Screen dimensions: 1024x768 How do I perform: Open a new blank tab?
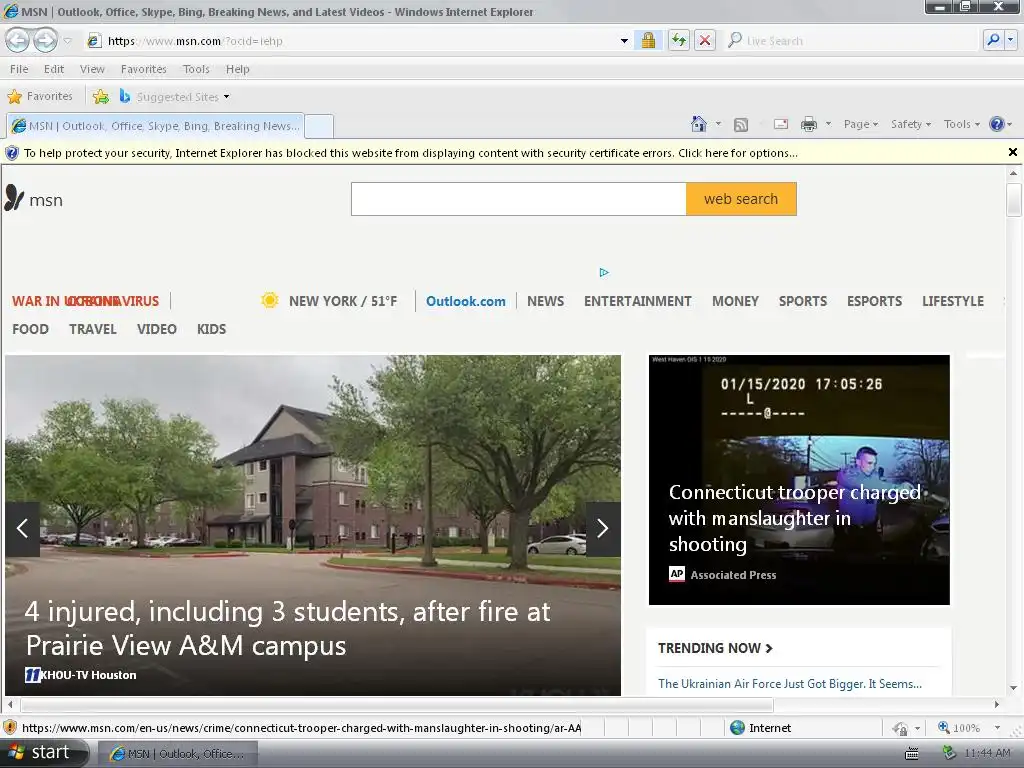point(319,126)
